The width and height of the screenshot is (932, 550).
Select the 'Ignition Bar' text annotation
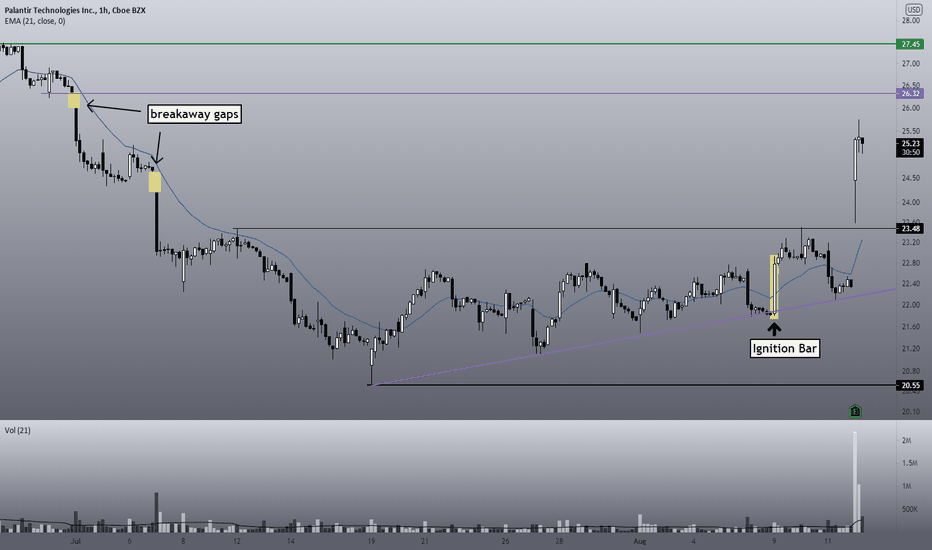785,348
